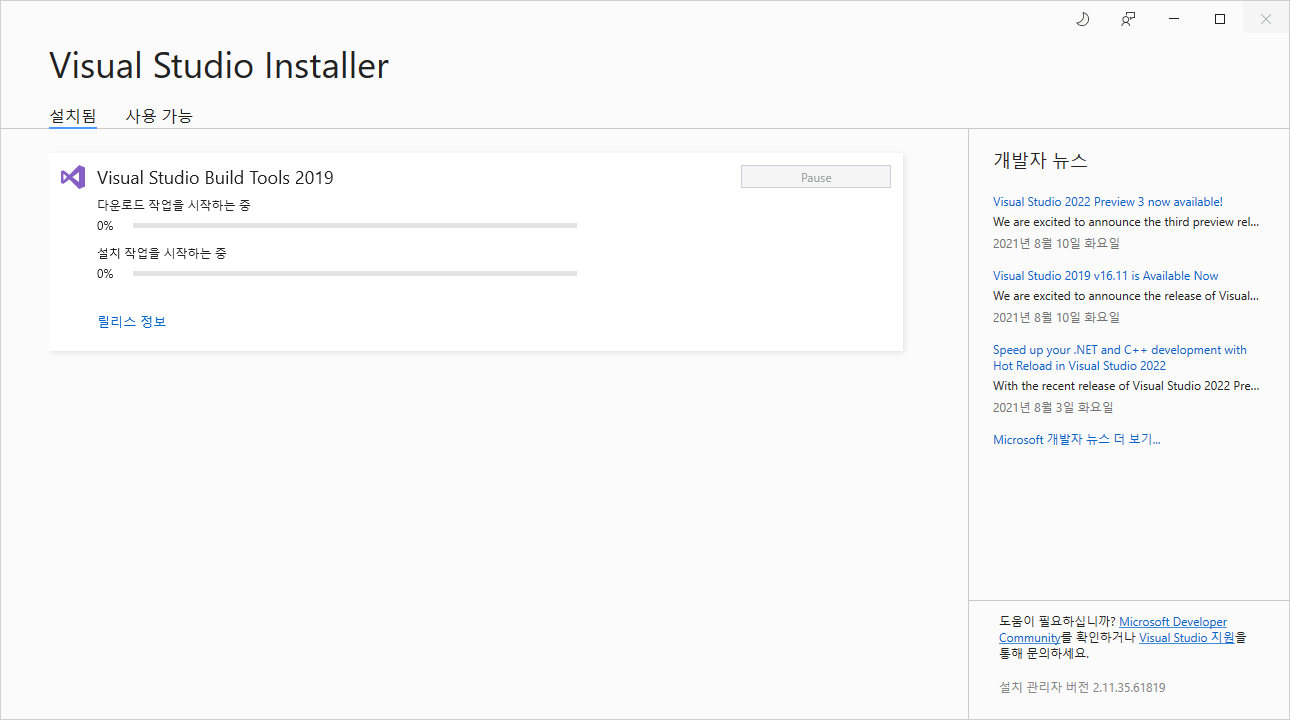This screenshot has height=720, width=1290.
Task: Minimize the Visual Studio Installer window
Action: coord(1174,19)
